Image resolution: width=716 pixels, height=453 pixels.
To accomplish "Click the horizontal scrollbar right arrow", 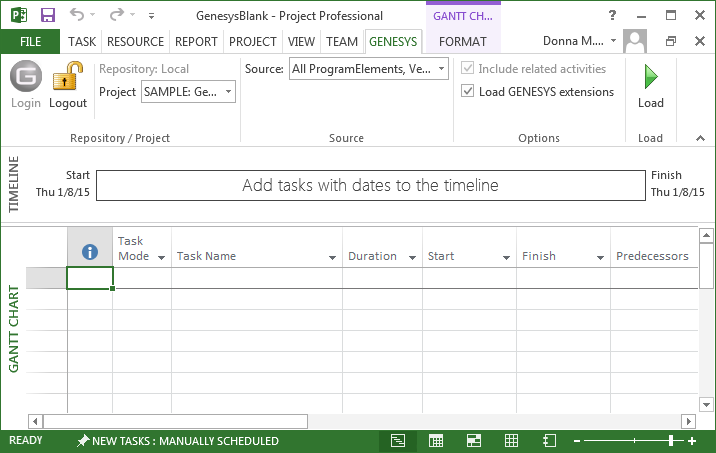I will [688, 421].
